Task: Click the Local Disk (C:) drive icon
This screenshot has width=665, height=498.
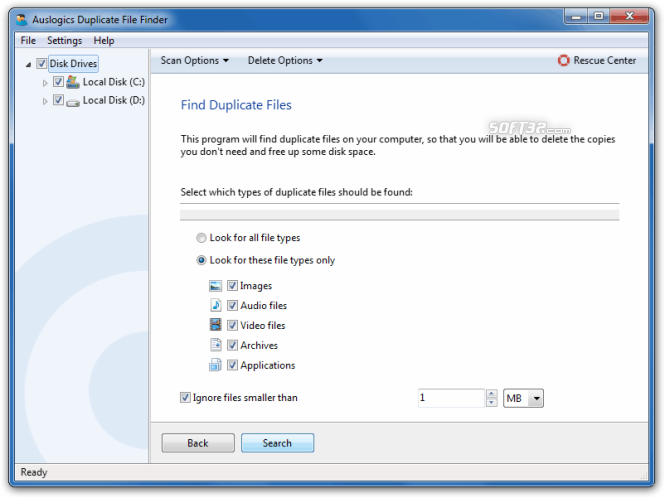Action: click(x=73, y=82)
